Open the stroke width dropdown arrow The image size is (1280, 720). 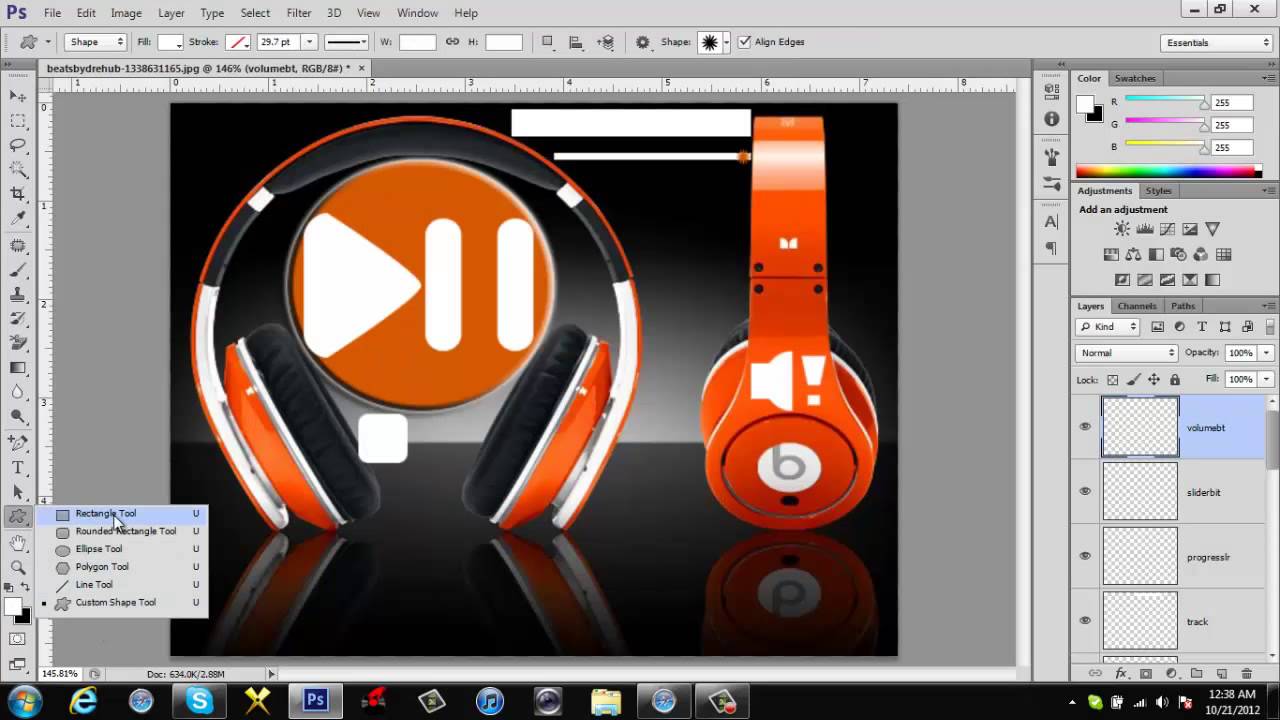pos(309,42)
